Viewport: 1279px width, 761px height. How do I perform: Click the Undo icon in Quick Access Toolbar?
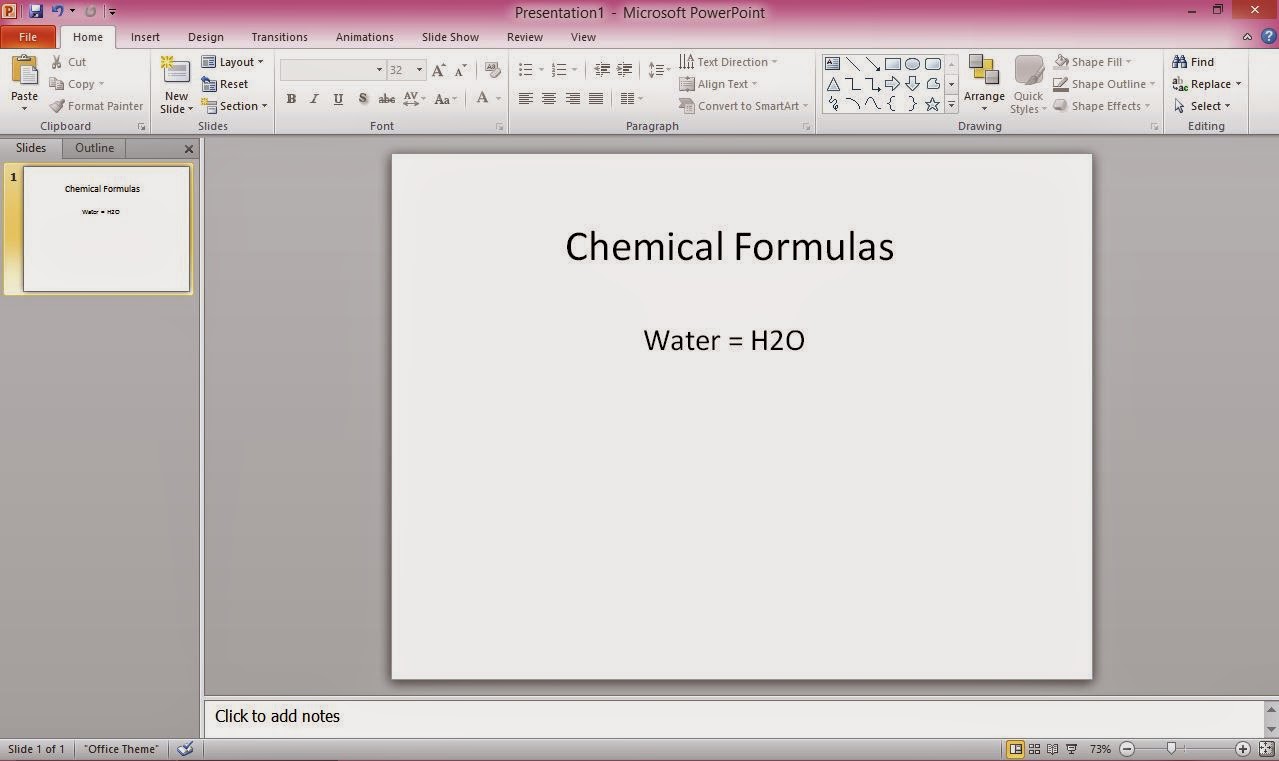tap(57, 11)
